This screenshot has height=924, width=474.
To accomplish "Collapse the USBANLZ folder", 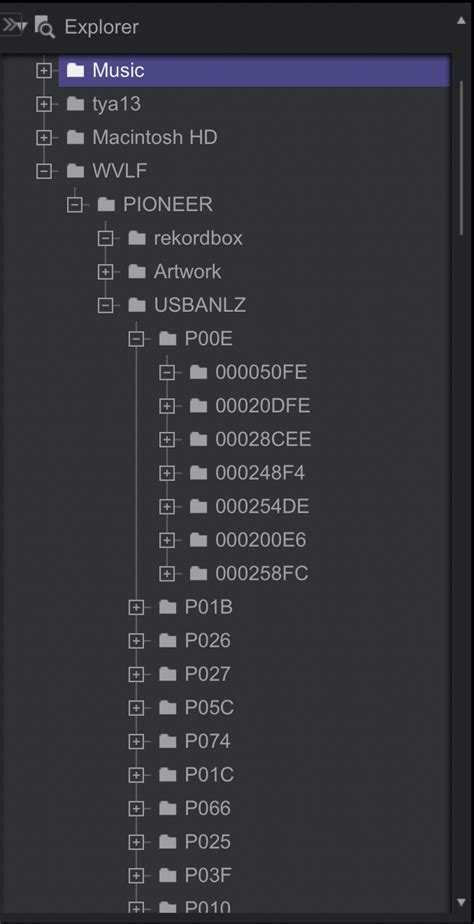I will 106,305.
